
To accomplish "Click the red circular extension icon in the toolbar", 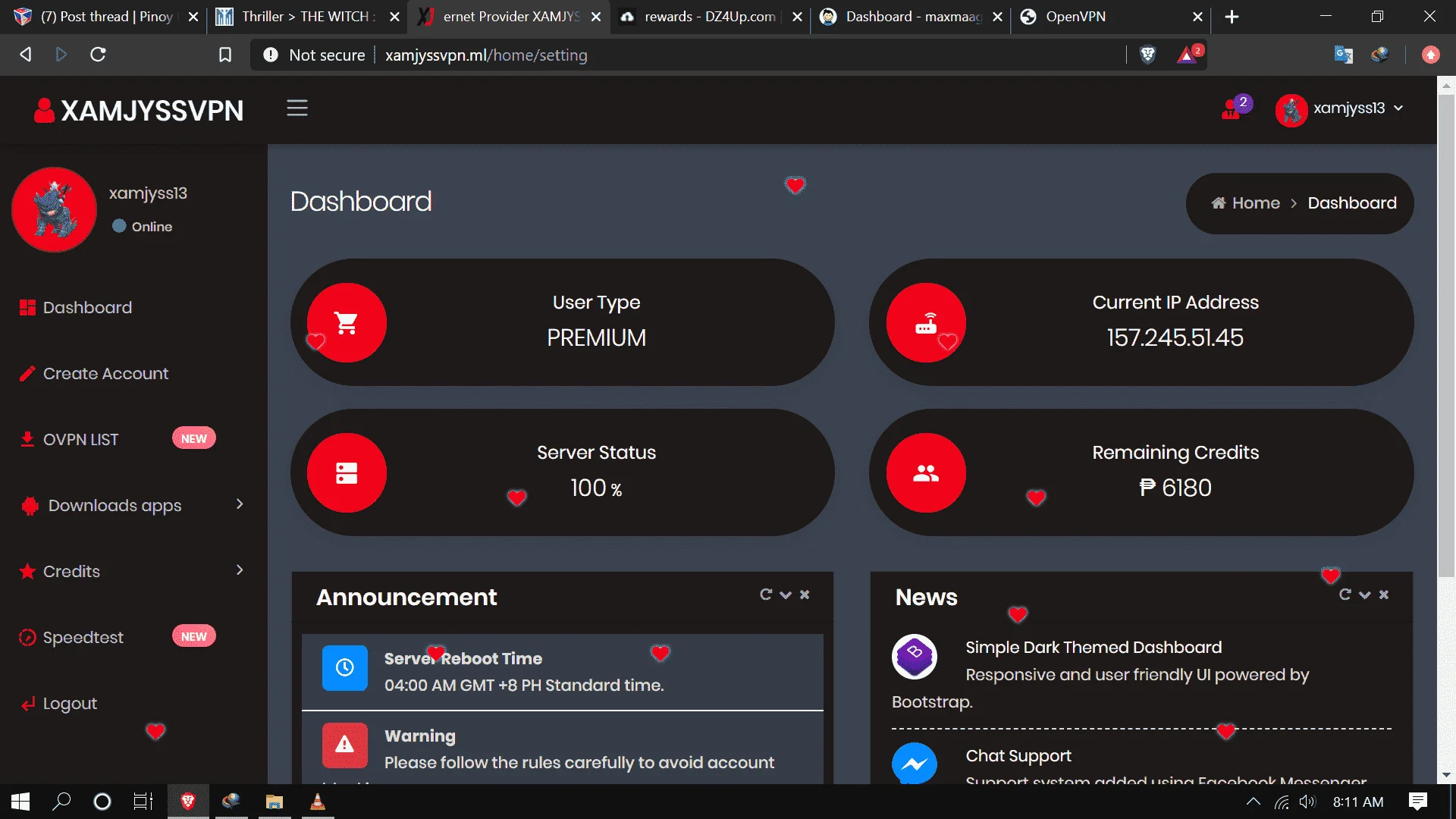I will 1430,55.
